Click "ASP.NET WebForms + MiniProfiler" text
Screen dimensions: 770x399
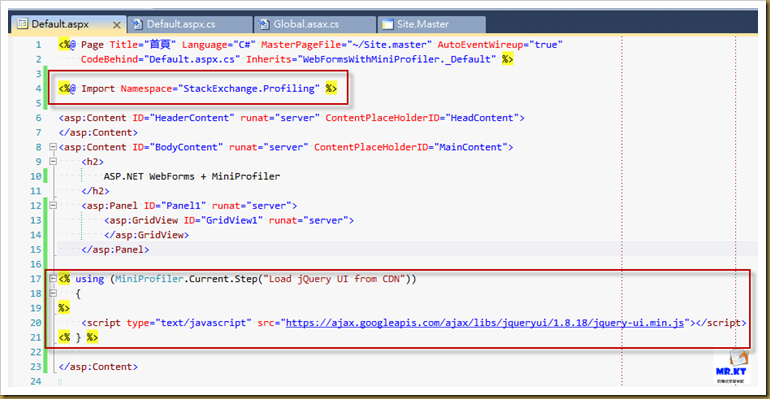pyautogui.click(x=192, y=176)
